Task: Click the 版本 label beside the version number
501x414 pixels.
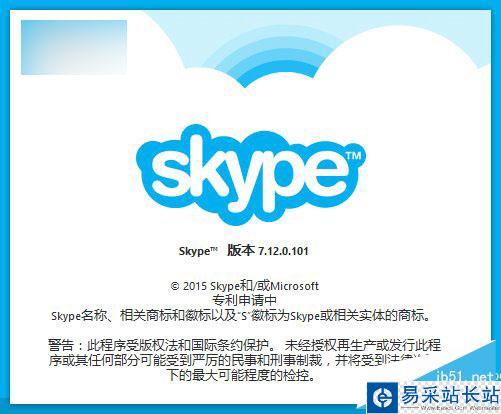Action: [241, 250]
